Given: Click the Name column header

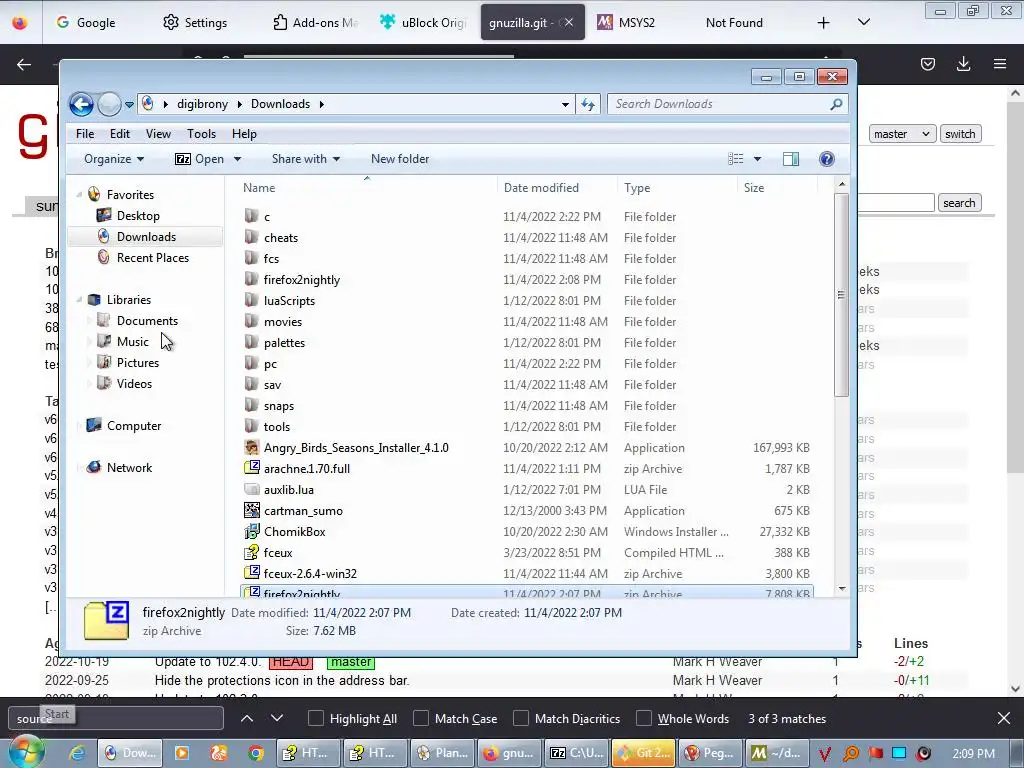Looking at the screenshot, I should point(366,187).
